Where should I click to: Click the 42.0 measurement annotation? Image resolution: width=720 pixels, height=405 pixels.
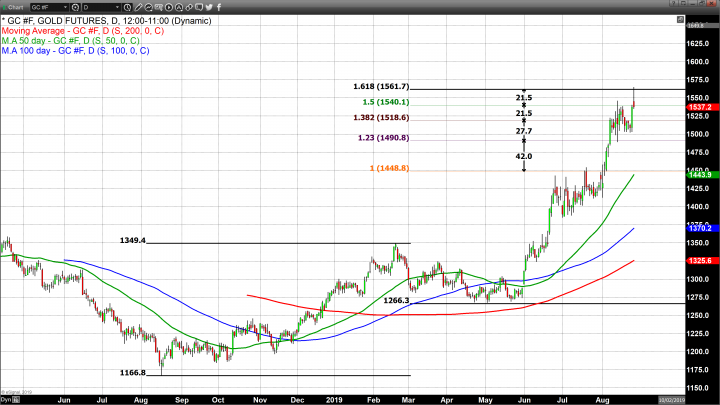pyautogui.click(x=523, y=157)
